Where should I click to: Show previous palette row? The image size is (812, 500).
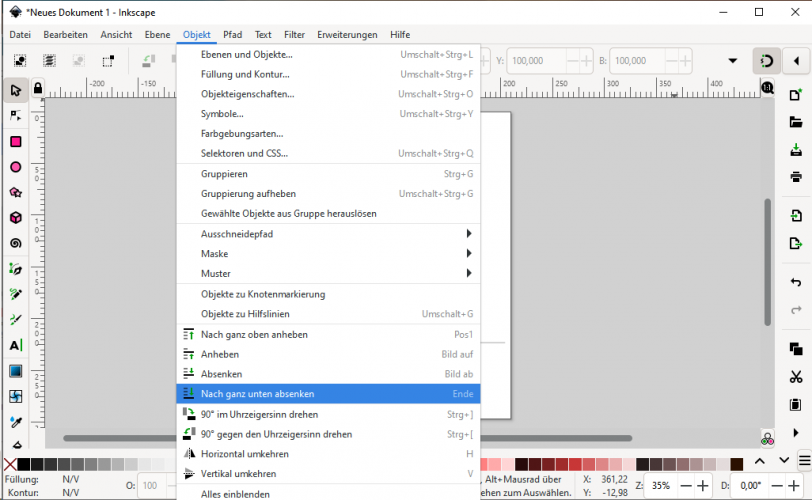point(760,461)
